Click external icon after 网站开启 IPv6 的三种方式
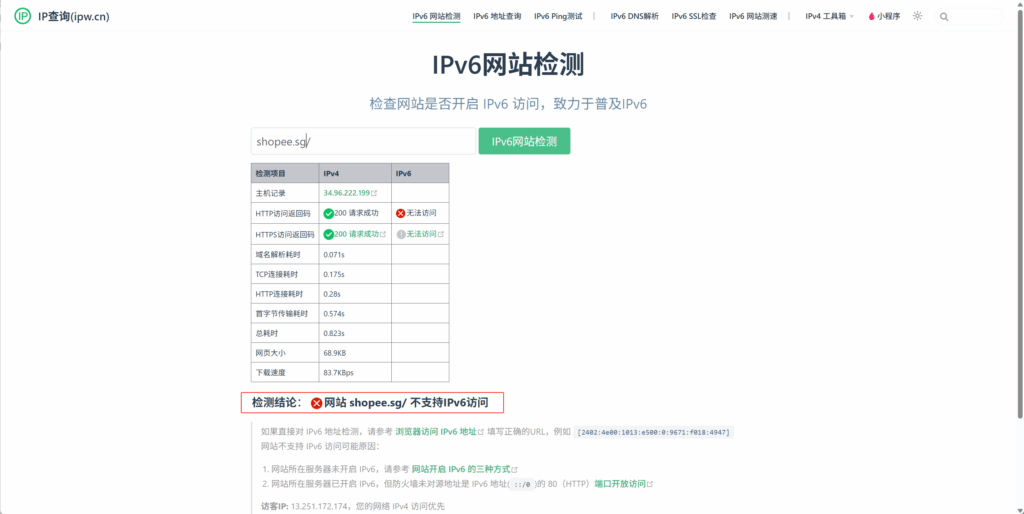 coord(515,470)
